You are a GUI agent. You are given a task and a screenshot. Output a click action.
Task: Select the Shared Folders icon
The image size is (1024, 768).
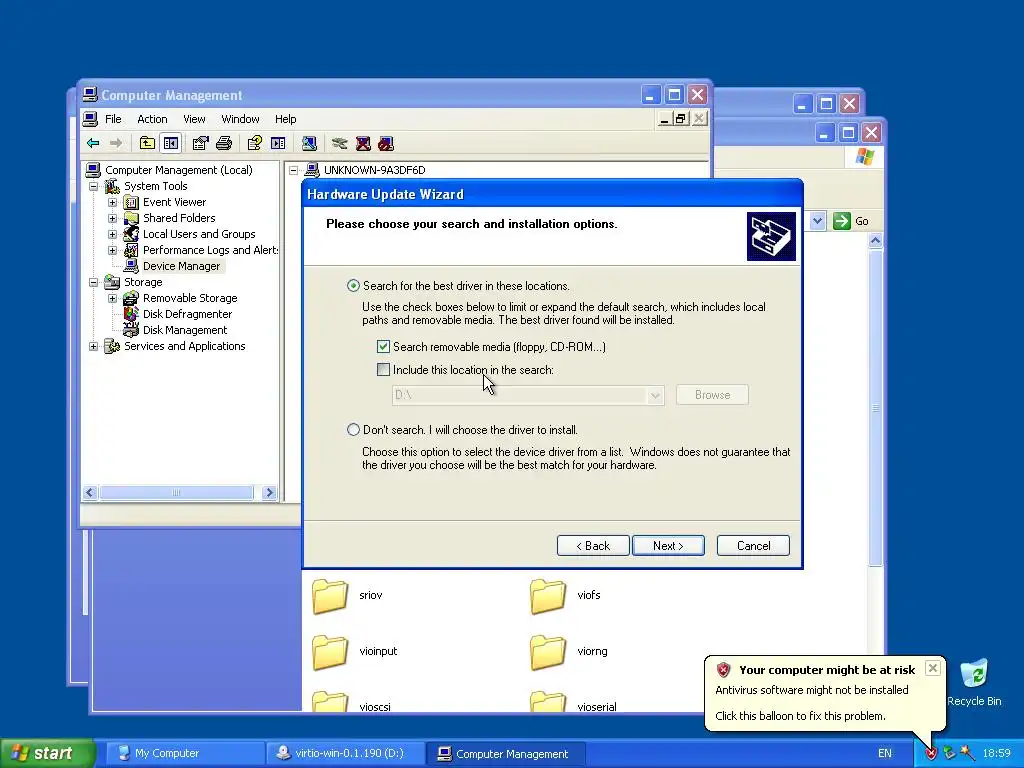coord(131,218)
